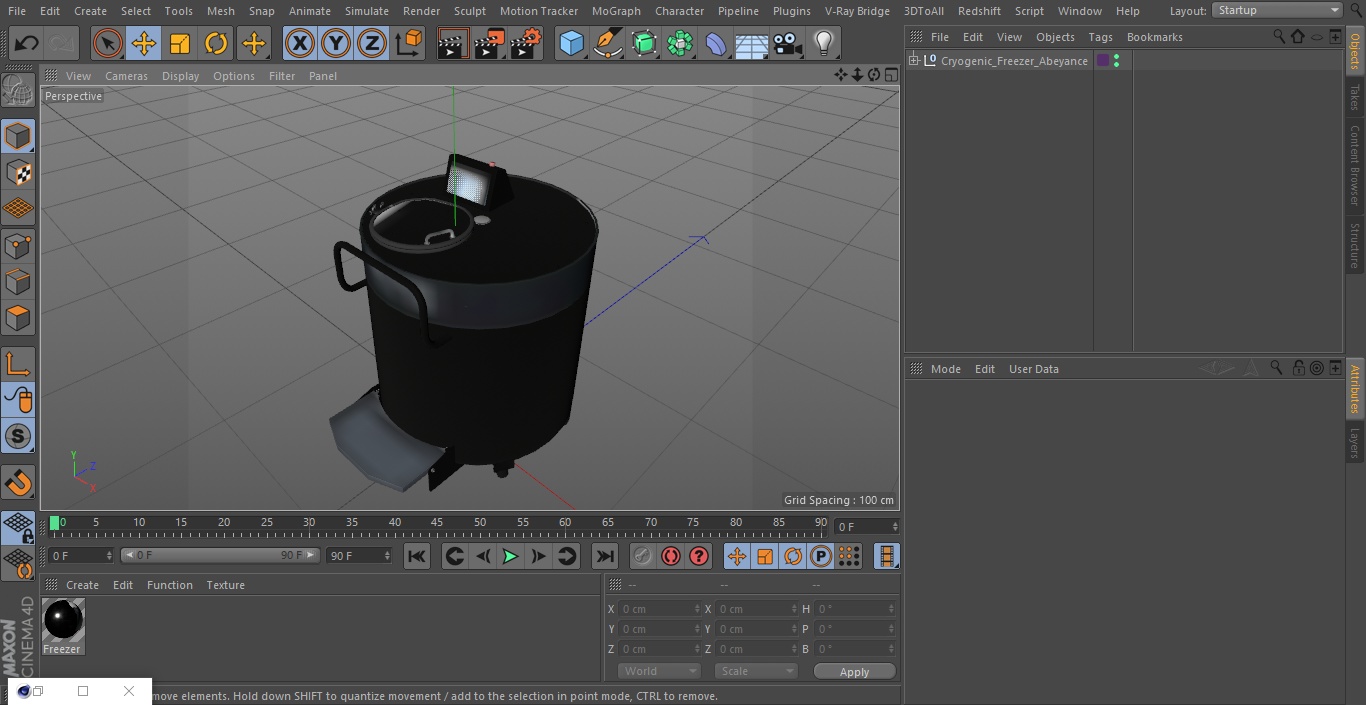
Task: Click the X position input field
Action: click(x=656, y=609)
